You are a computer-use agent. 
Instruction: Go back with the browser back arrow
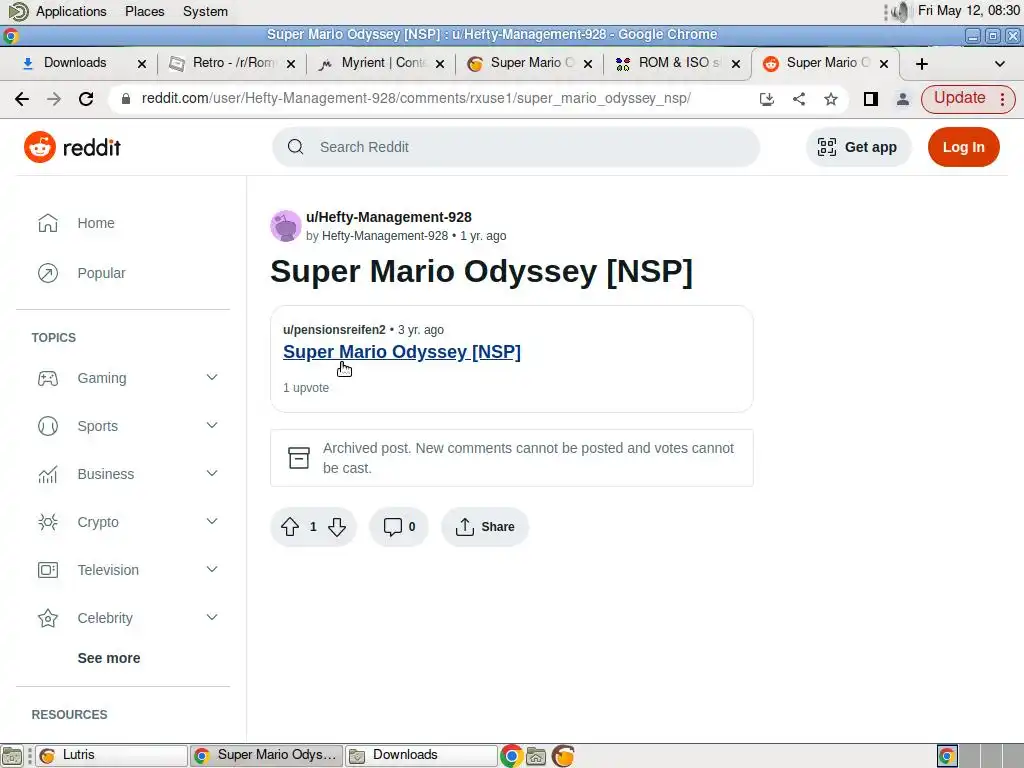(x=22, y=99)
